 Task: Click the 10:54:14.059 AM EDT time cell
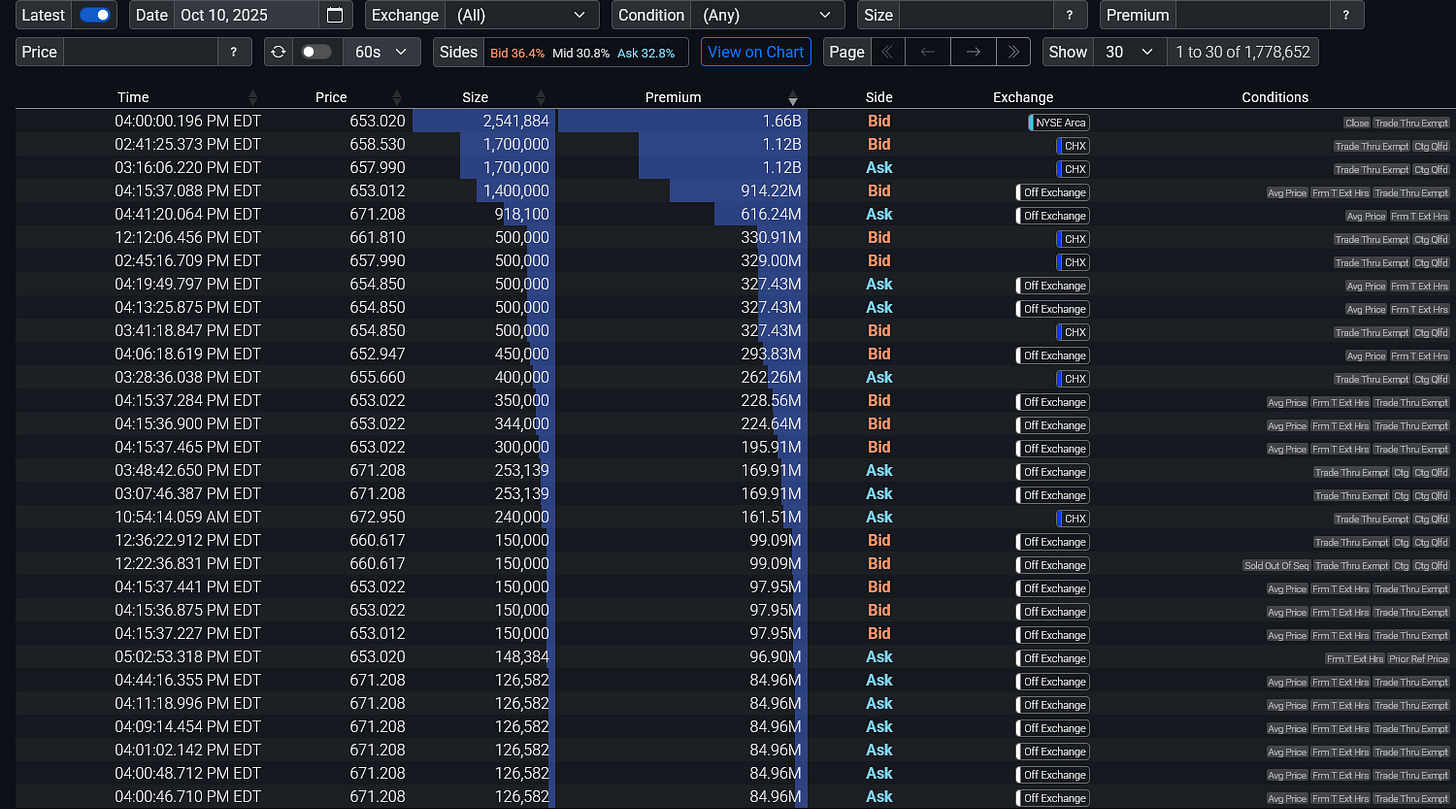tap(188, 517)
